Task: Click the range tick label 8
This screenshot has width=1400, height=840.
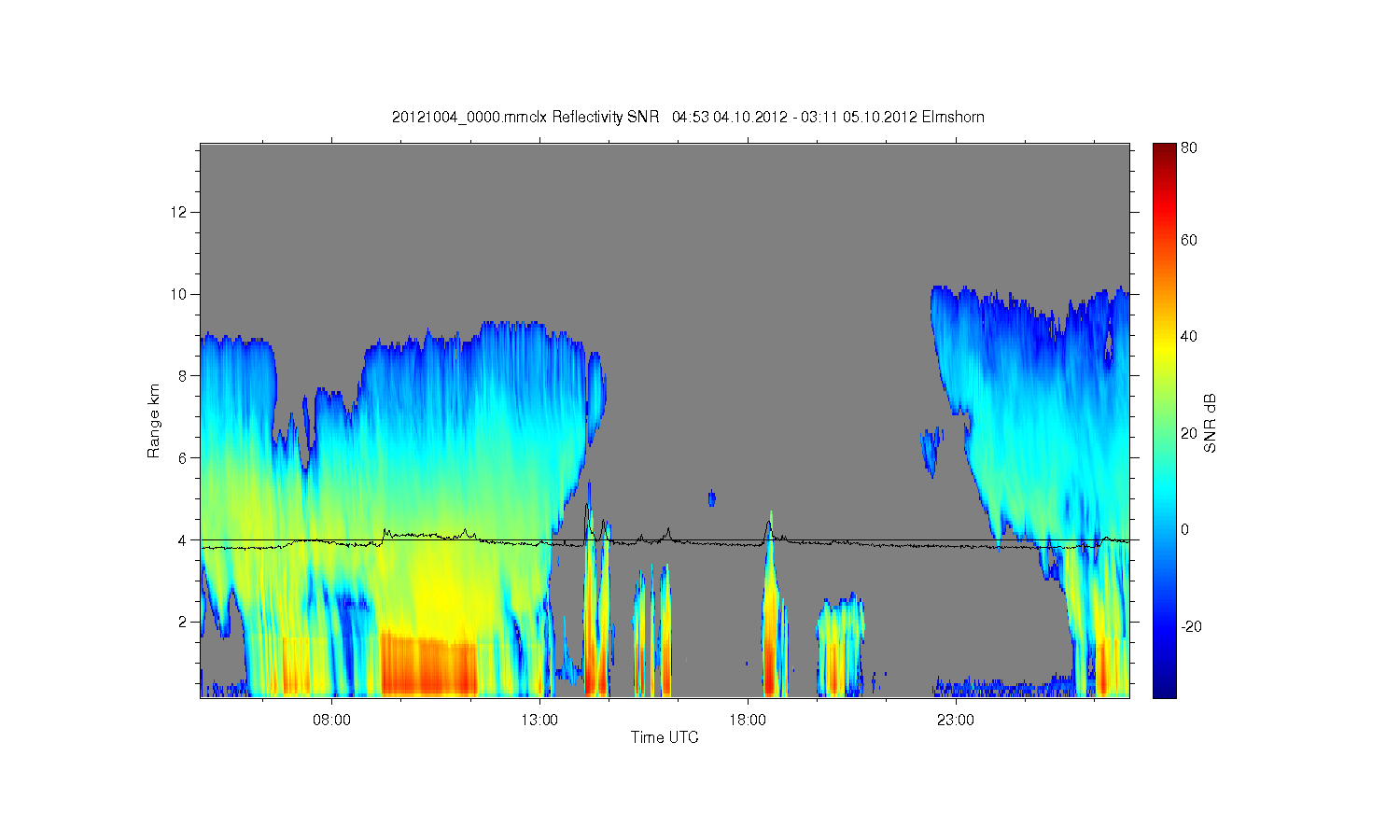Action: 185,375
